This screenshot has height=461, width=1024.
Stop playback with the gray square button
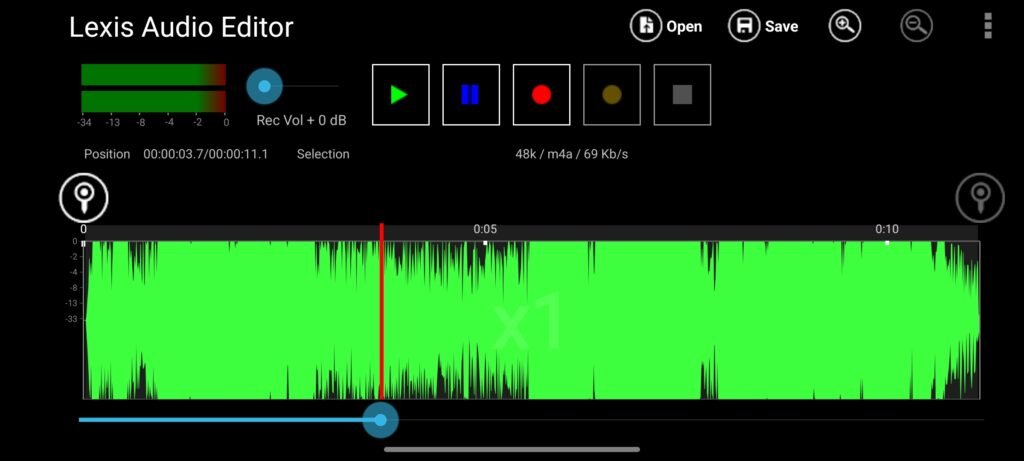[682, 95]
